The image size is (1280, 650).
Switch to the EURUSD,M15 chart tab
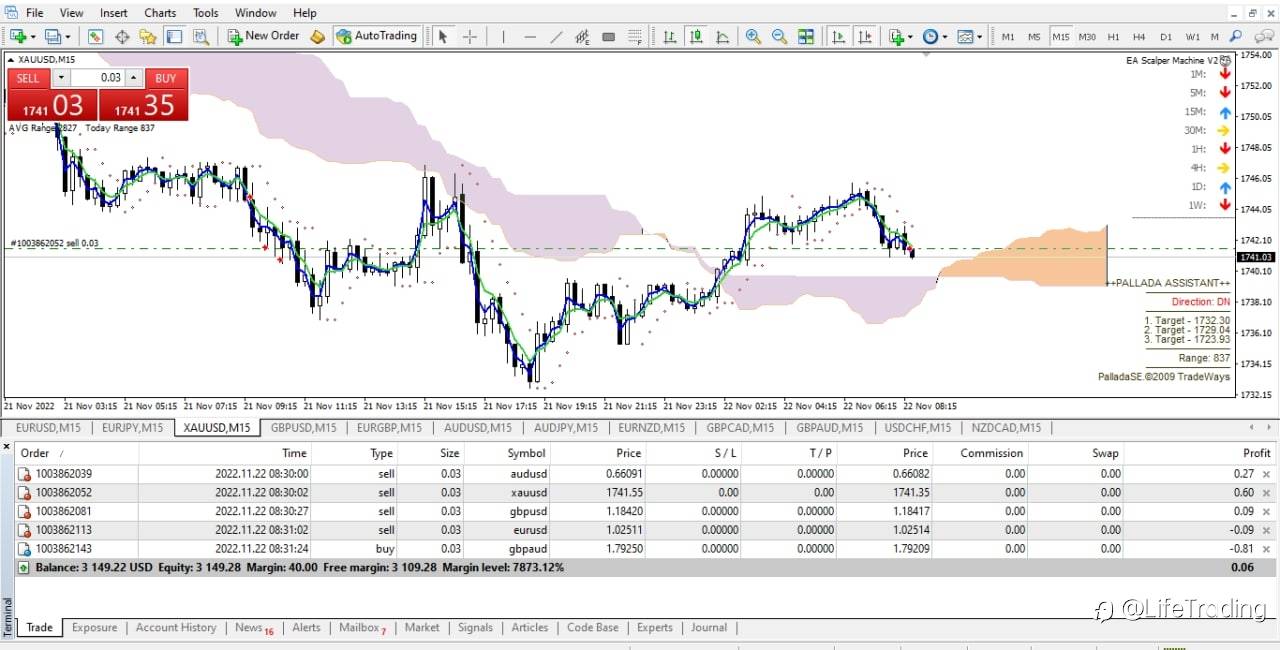48,428
